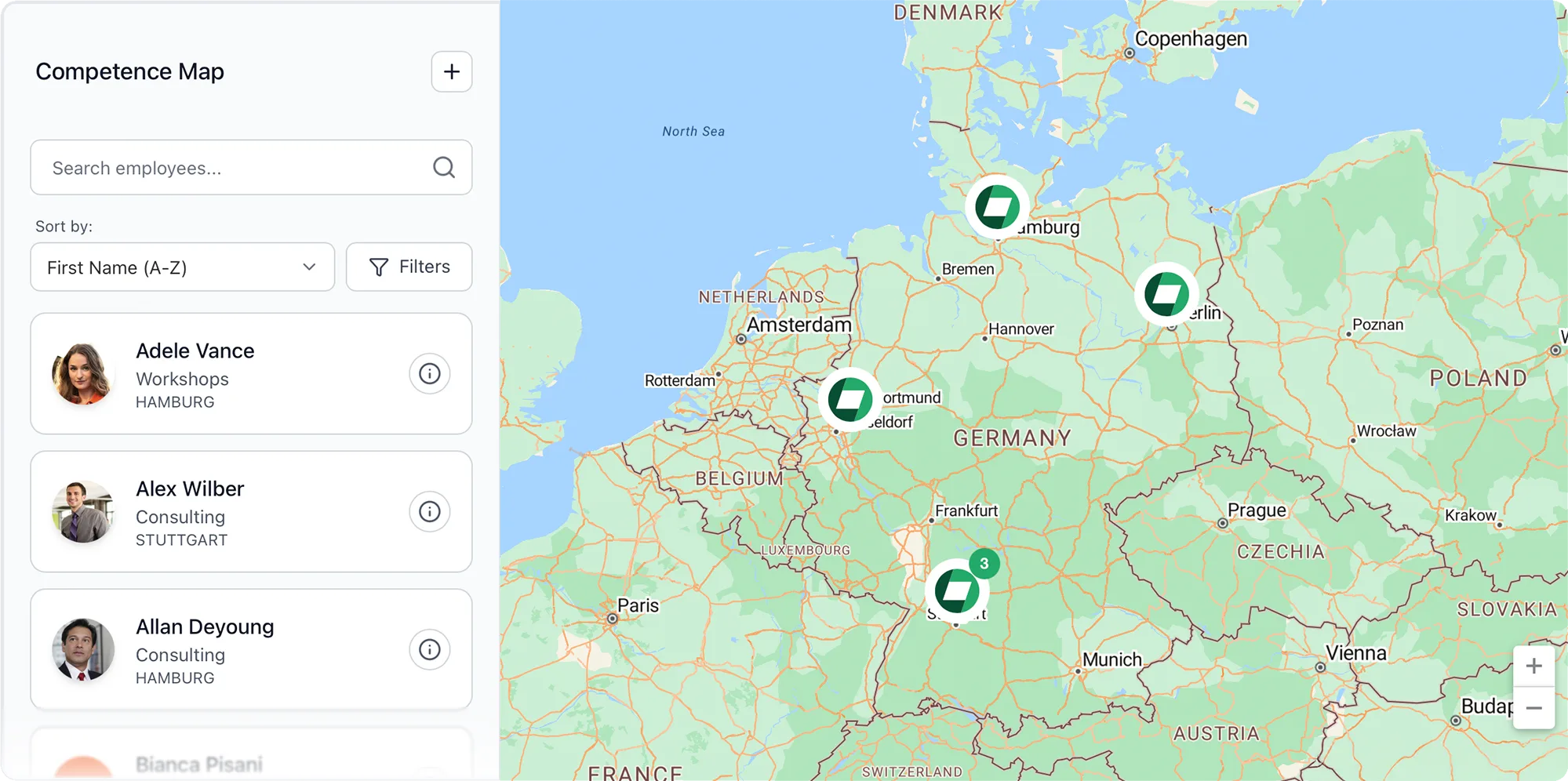Click Adele Vance's avatar picture

pyautogui.click(x=82, y=374)
